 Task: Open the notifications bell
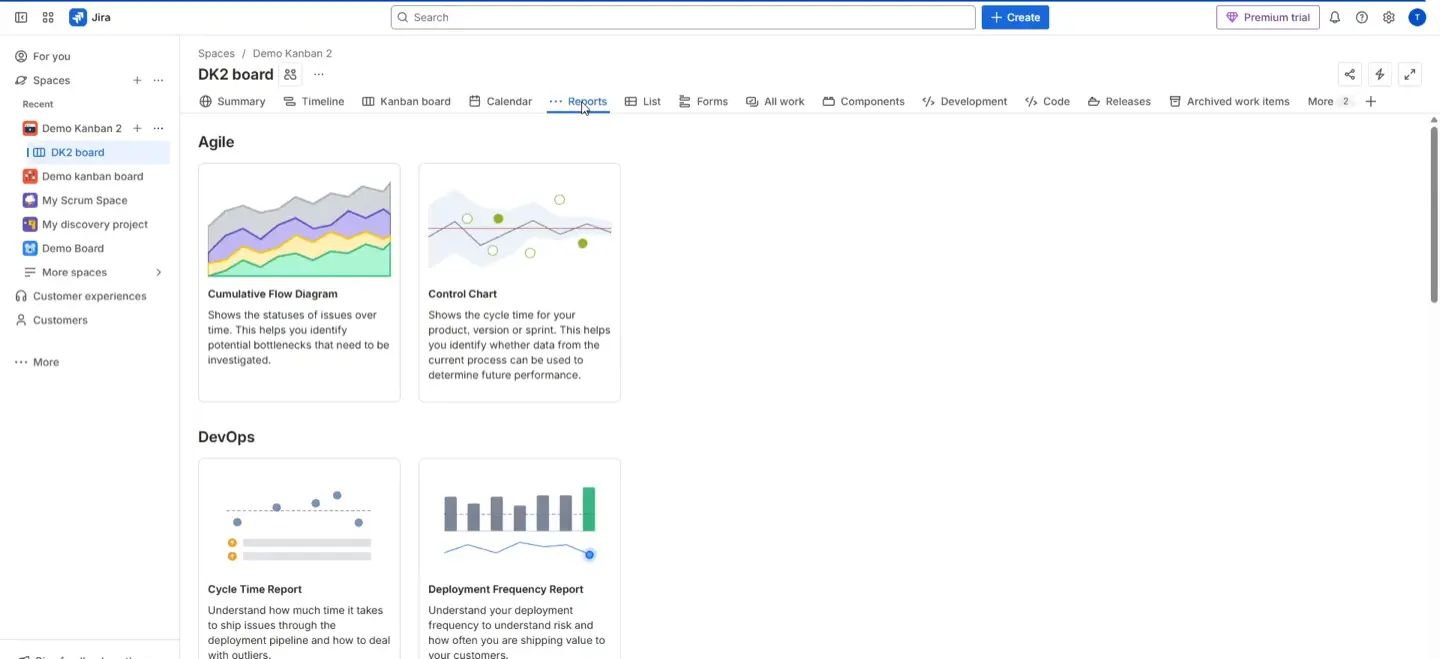point(1334,17)
